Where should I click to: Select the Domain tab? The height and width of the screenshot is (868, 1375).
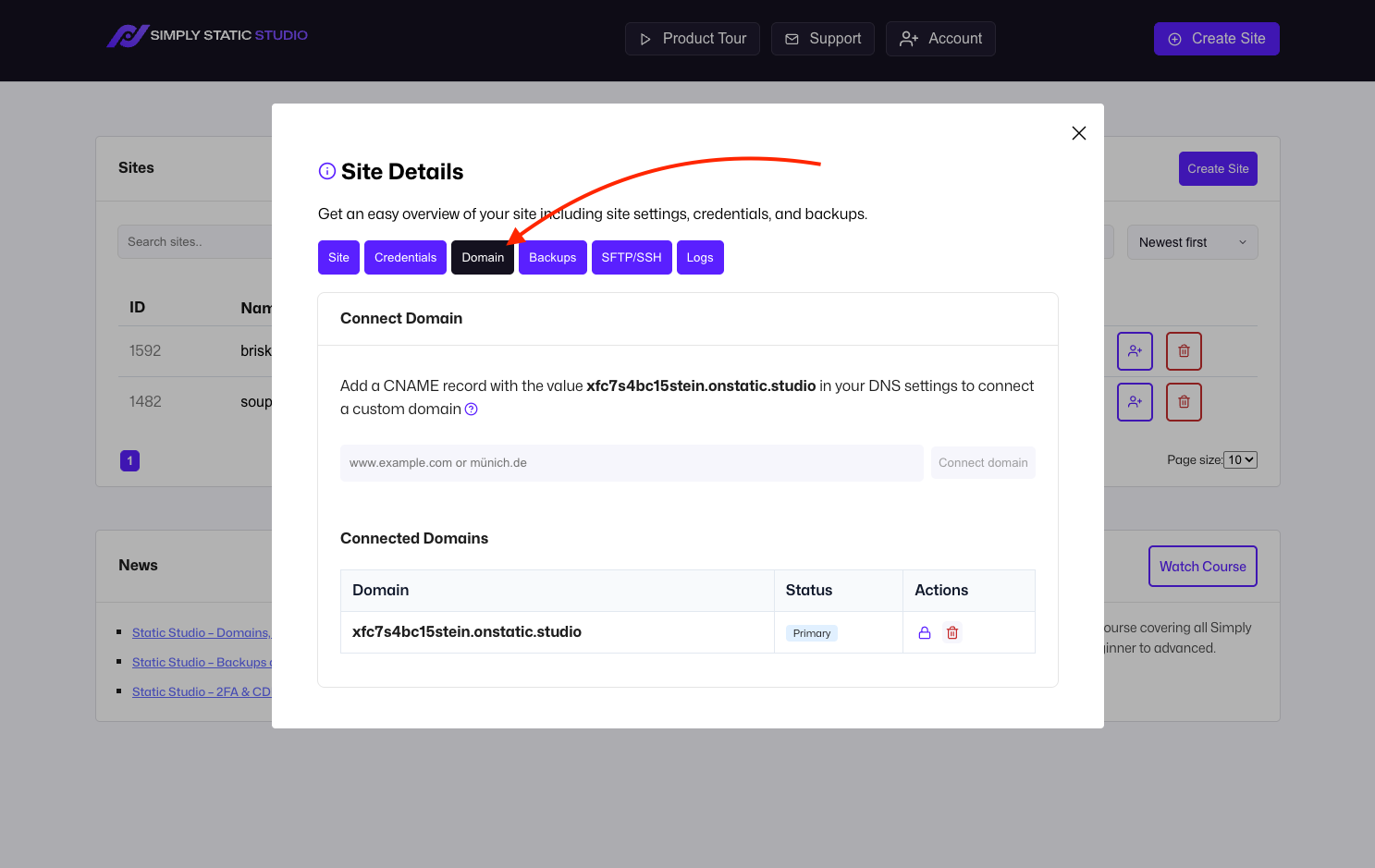(483, 258)
